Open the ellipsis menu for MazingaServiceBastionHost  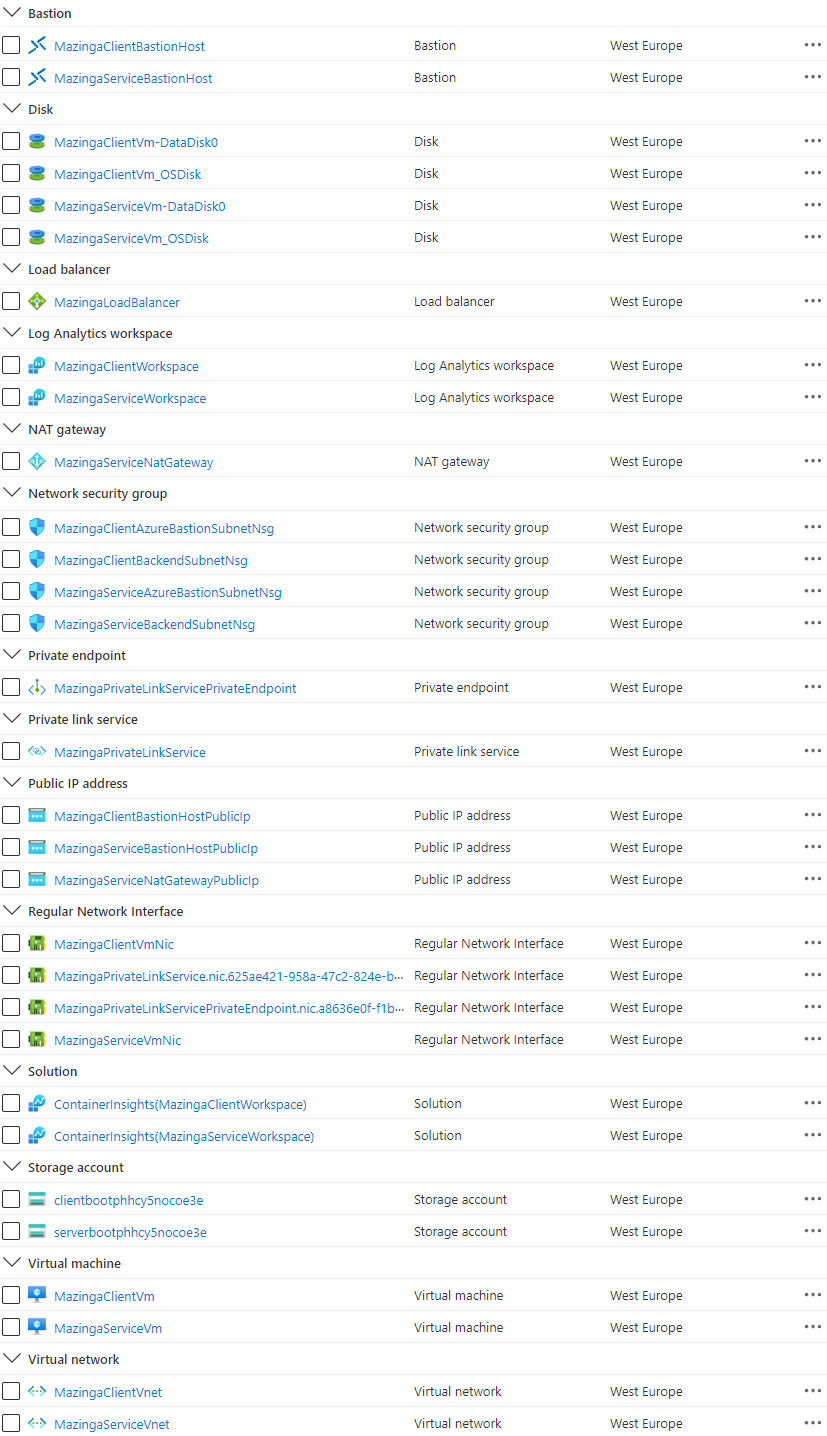click(813, 77)
